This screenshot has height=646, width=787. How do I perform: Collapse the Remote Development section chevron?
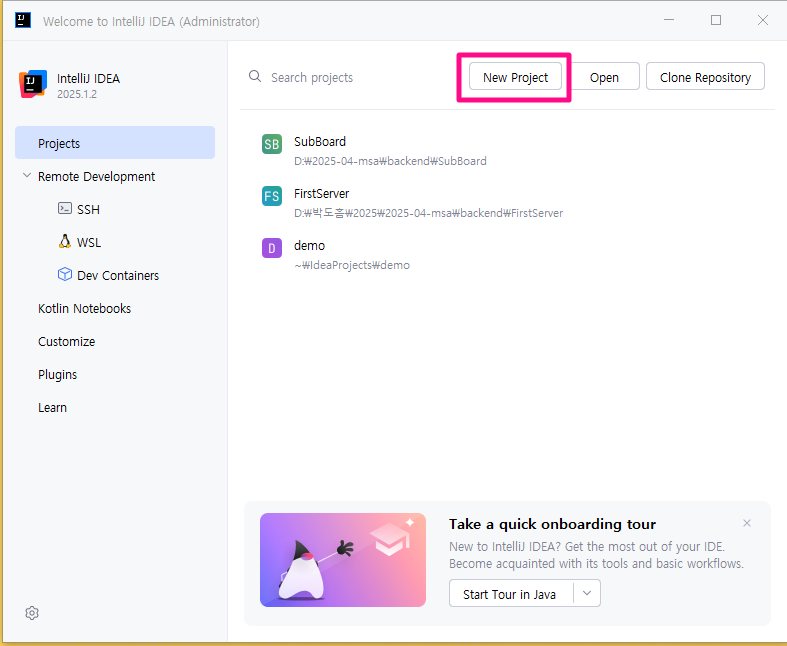coord(27,176)
